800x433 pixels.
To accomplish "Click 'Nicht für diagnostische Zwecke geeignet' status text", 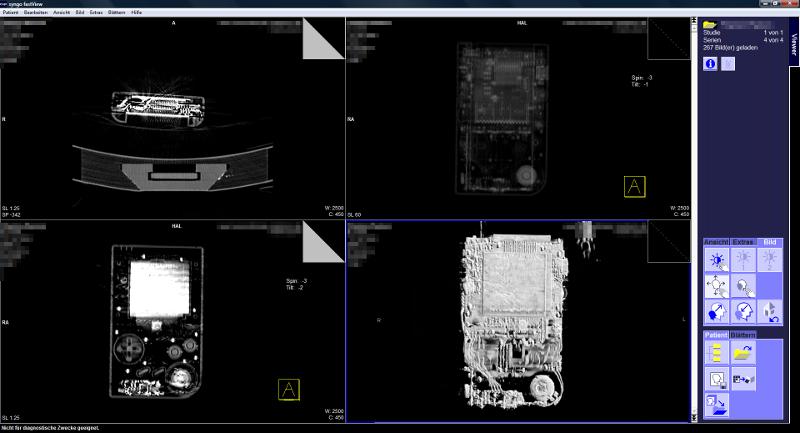I will point(50,428).
